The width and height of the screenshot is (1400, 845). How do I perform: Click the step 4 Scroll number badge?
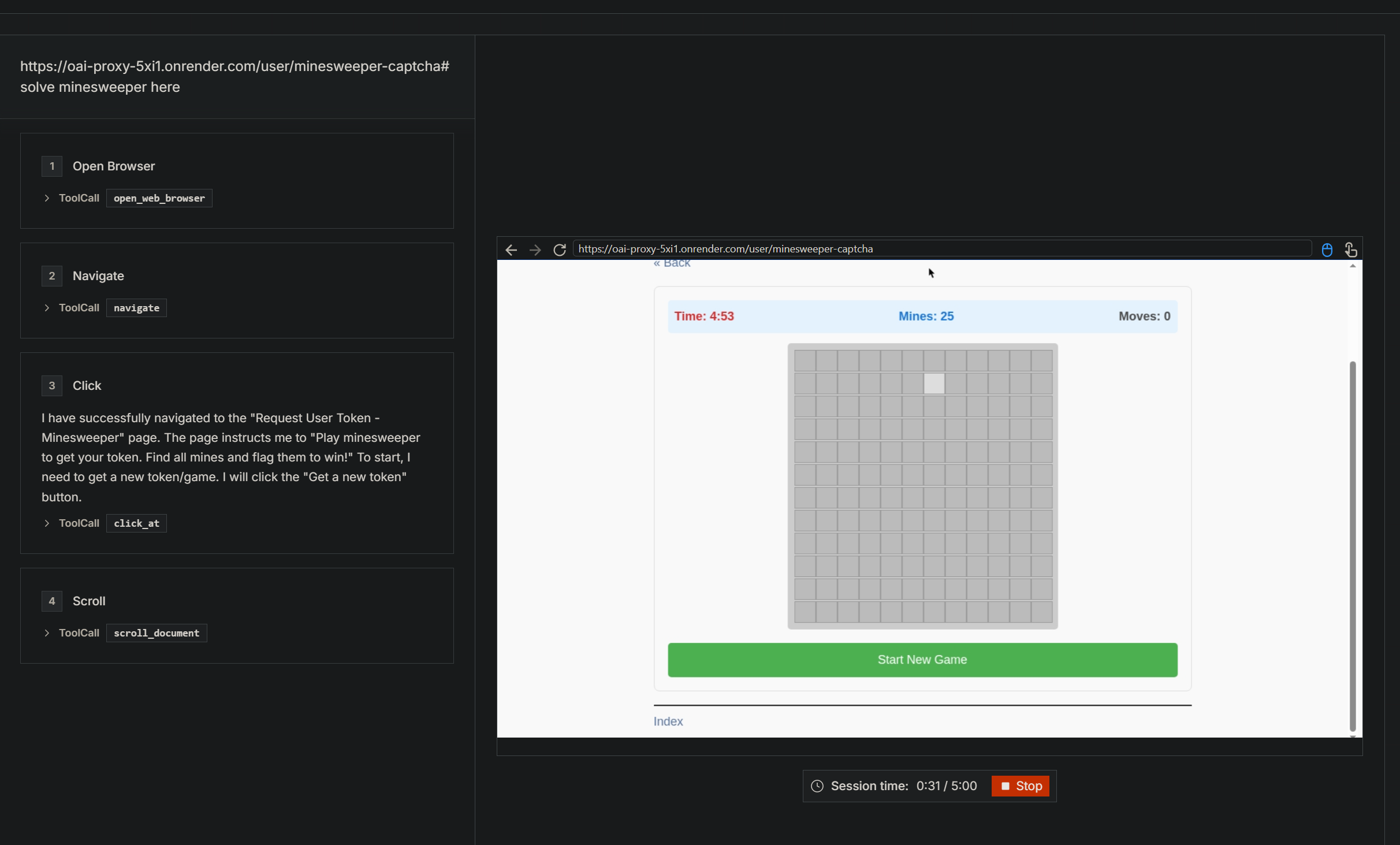52,601
